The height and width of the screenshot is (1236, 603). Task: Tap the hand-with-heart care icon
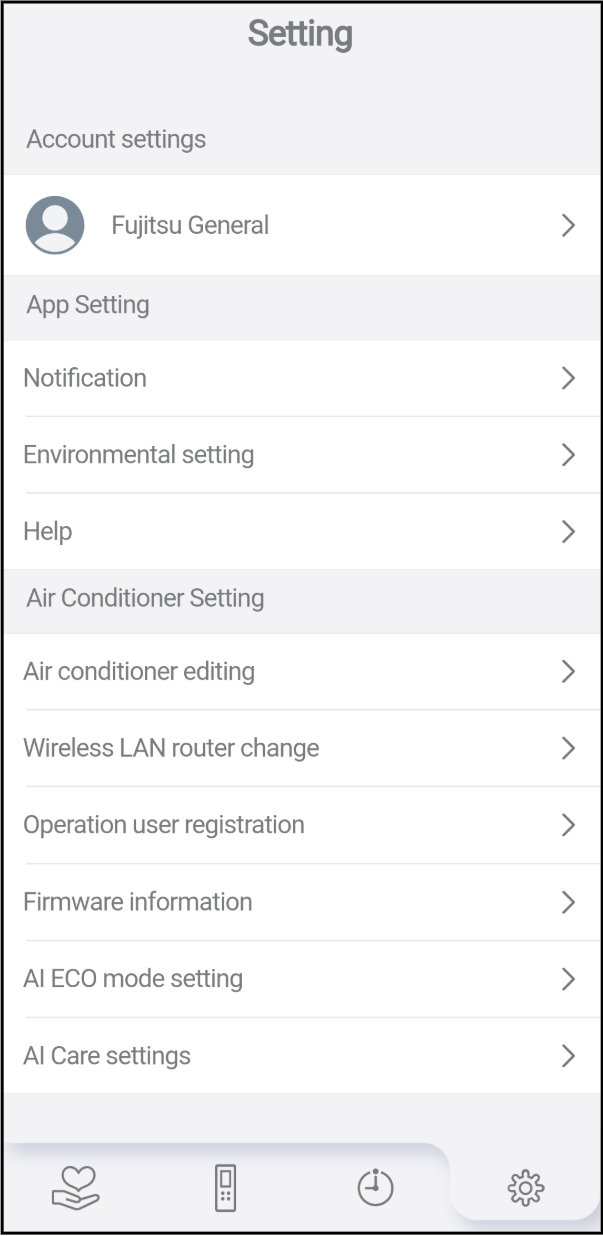76,1187
